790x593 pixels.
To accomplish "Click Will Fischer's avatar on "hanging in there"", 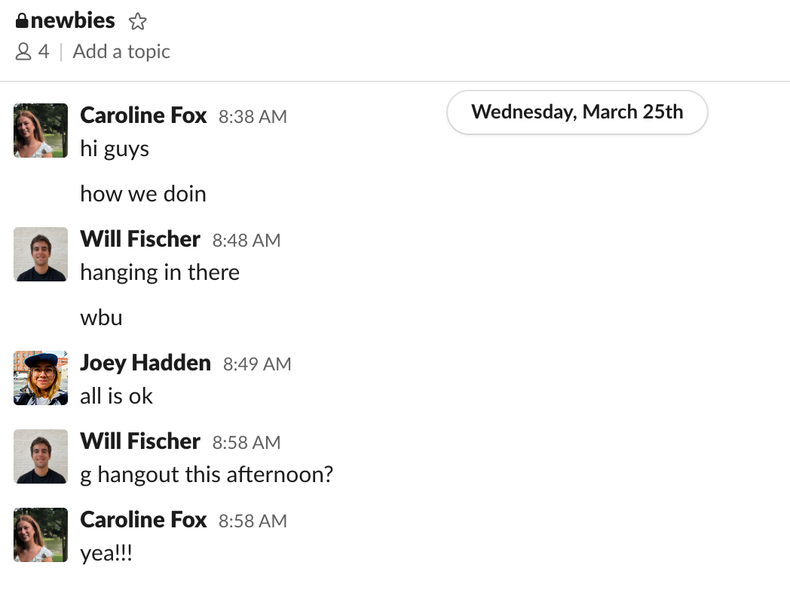I will pos(41,254).
